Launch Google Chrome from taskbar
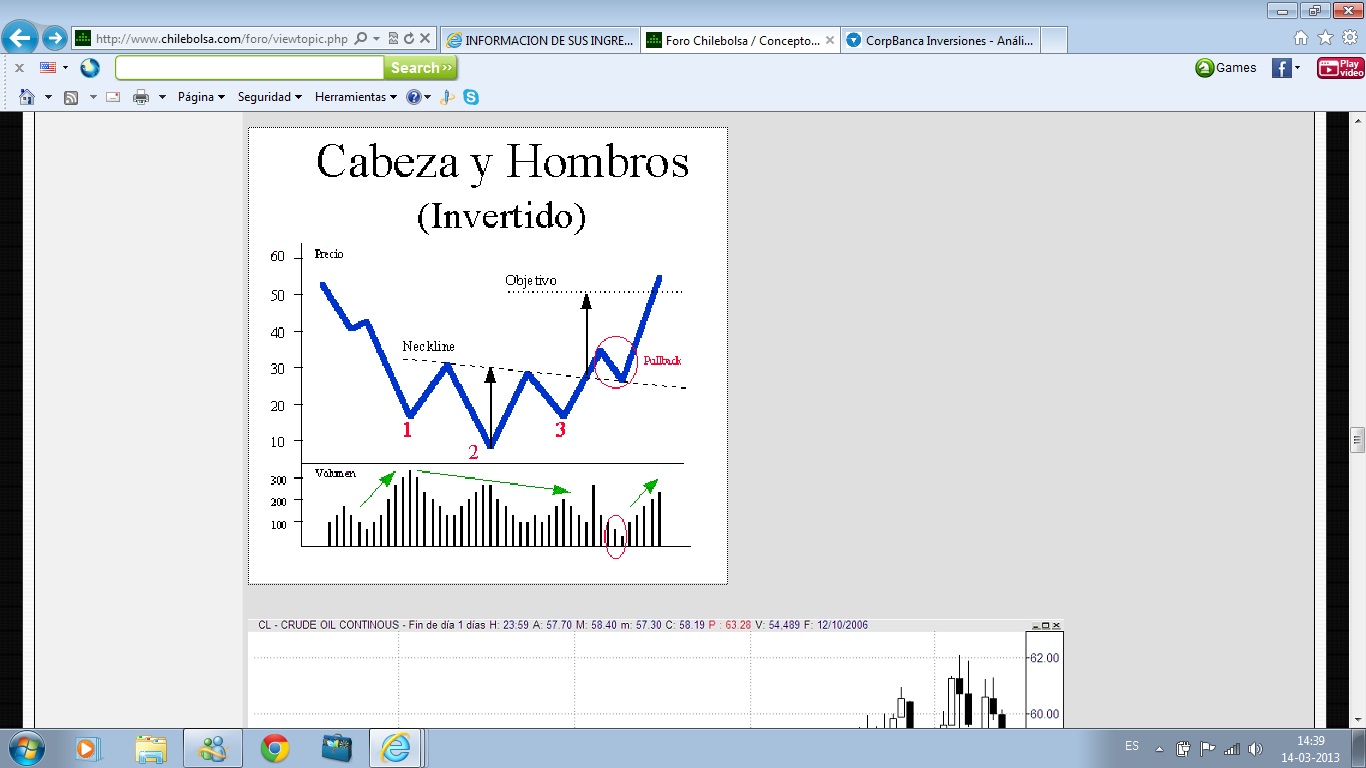 tap(274, 748)
